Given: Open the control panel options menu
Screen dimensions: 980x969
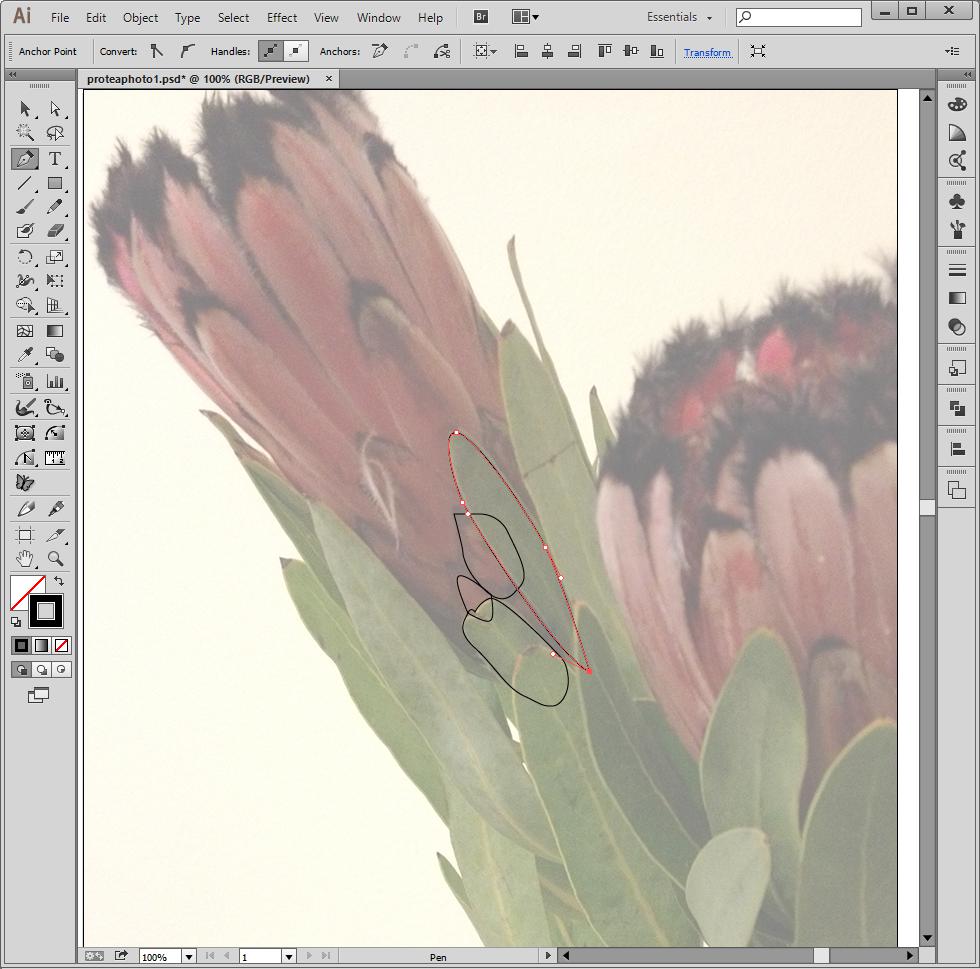Looking at the screenshot, I should [x=952, y=51].
